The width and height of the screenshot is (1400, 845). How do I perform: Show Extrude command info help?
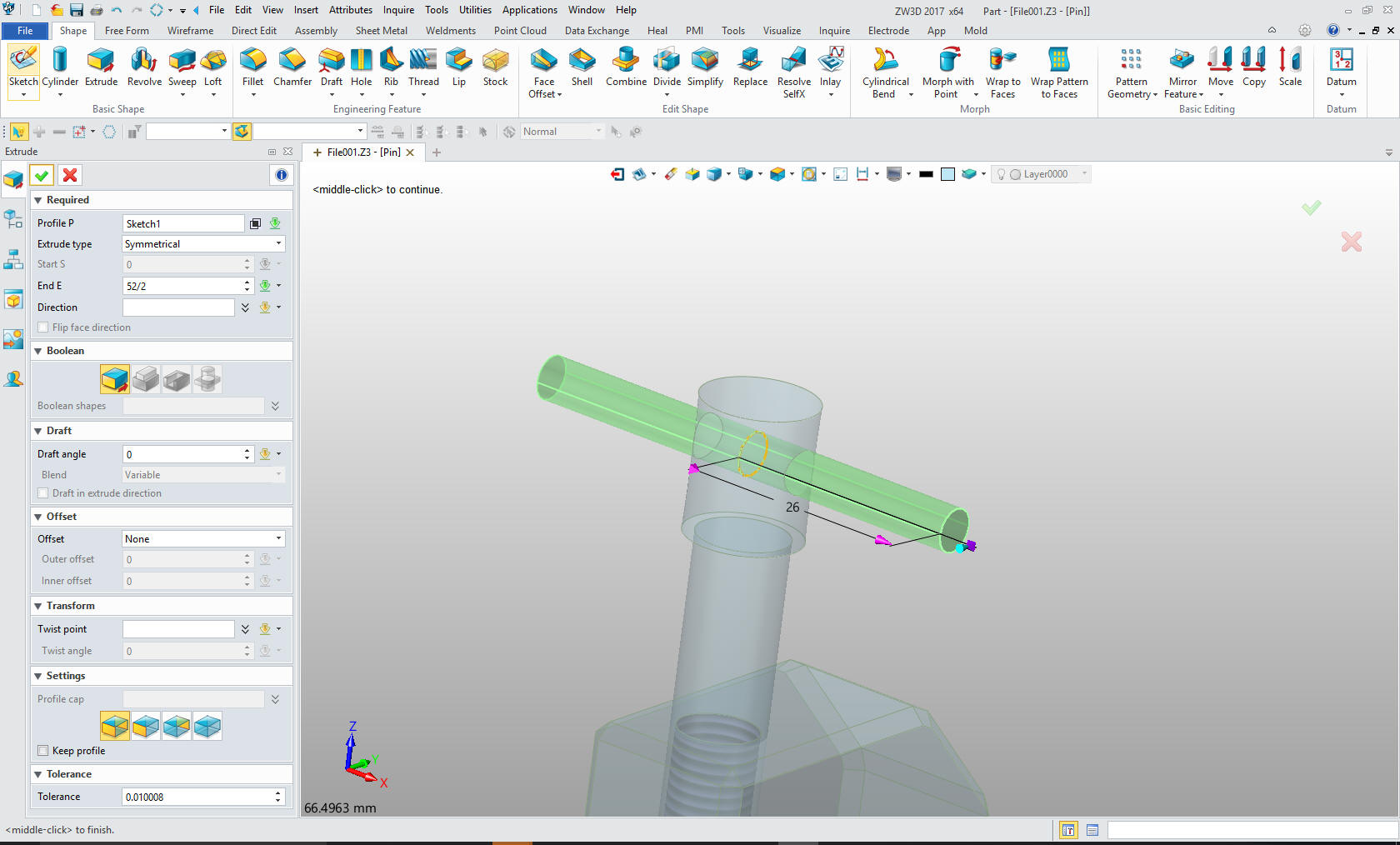pos(282,175)
